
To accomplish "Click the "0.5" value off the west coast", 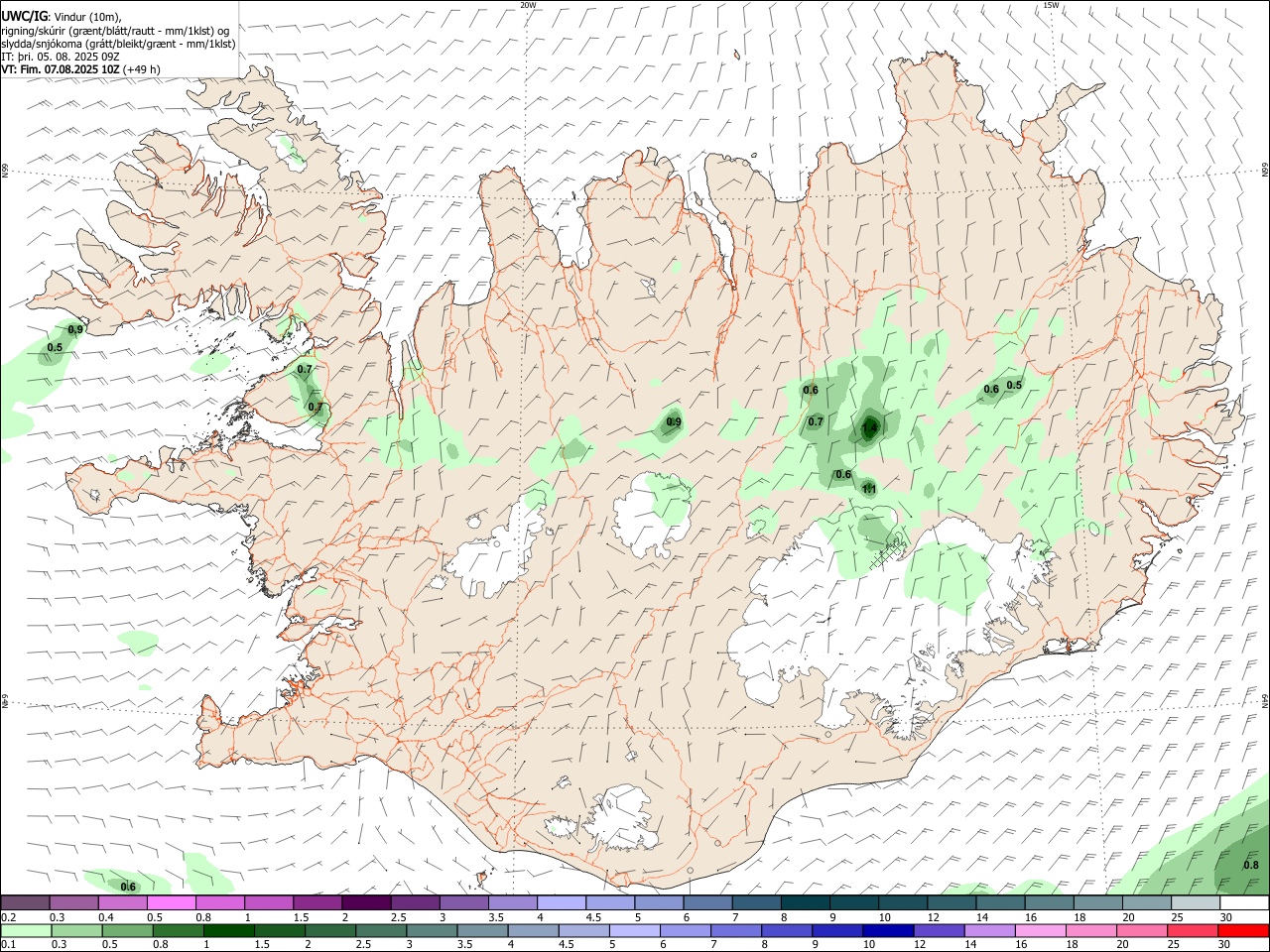I will coord(55,348).
